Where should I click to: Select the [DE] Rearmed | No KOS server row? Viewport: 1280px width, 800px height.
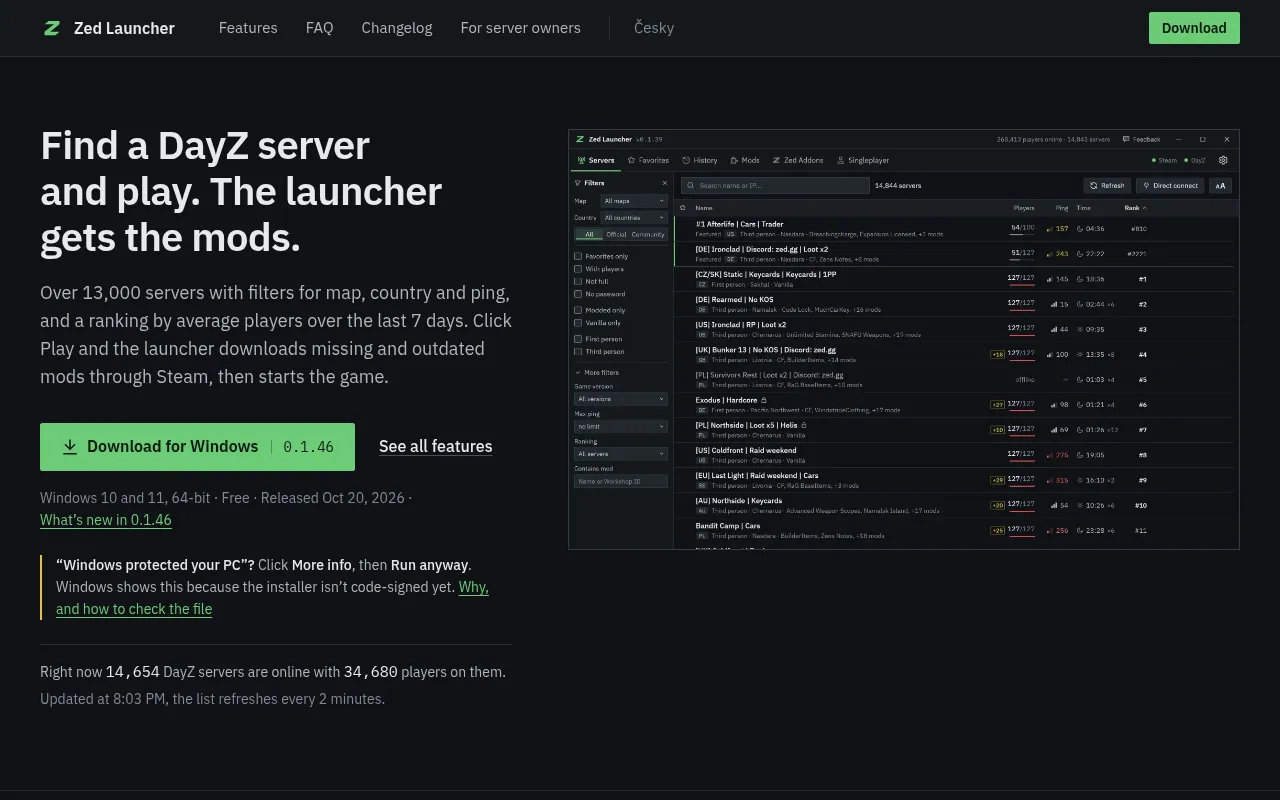click(956, 304)
